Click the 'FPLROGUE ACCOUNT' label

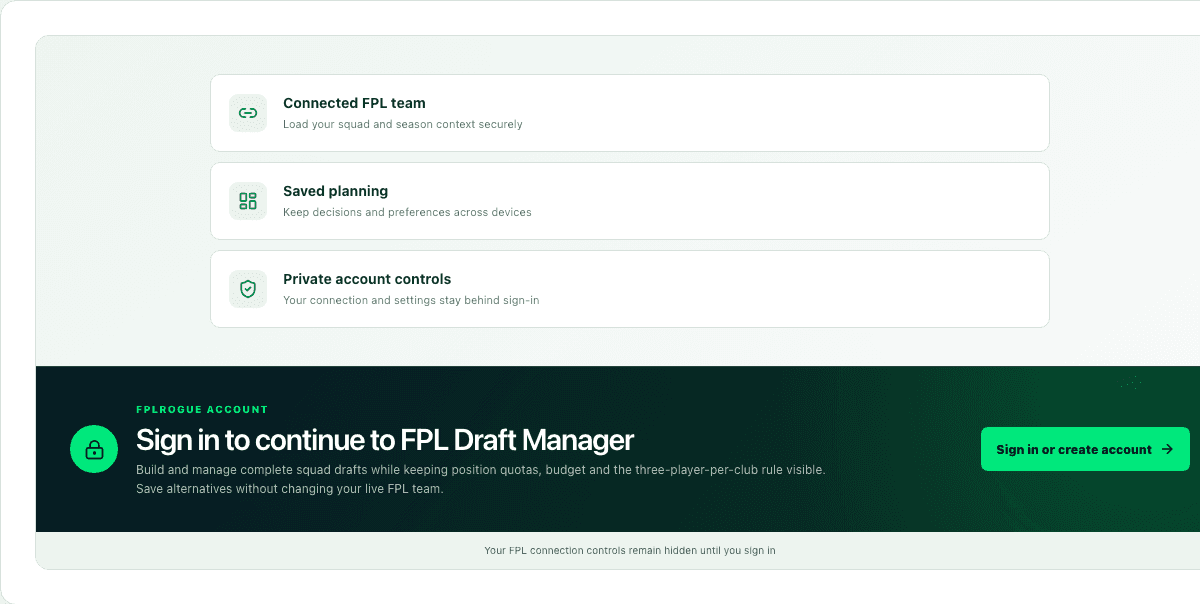[x=202, y=409]
